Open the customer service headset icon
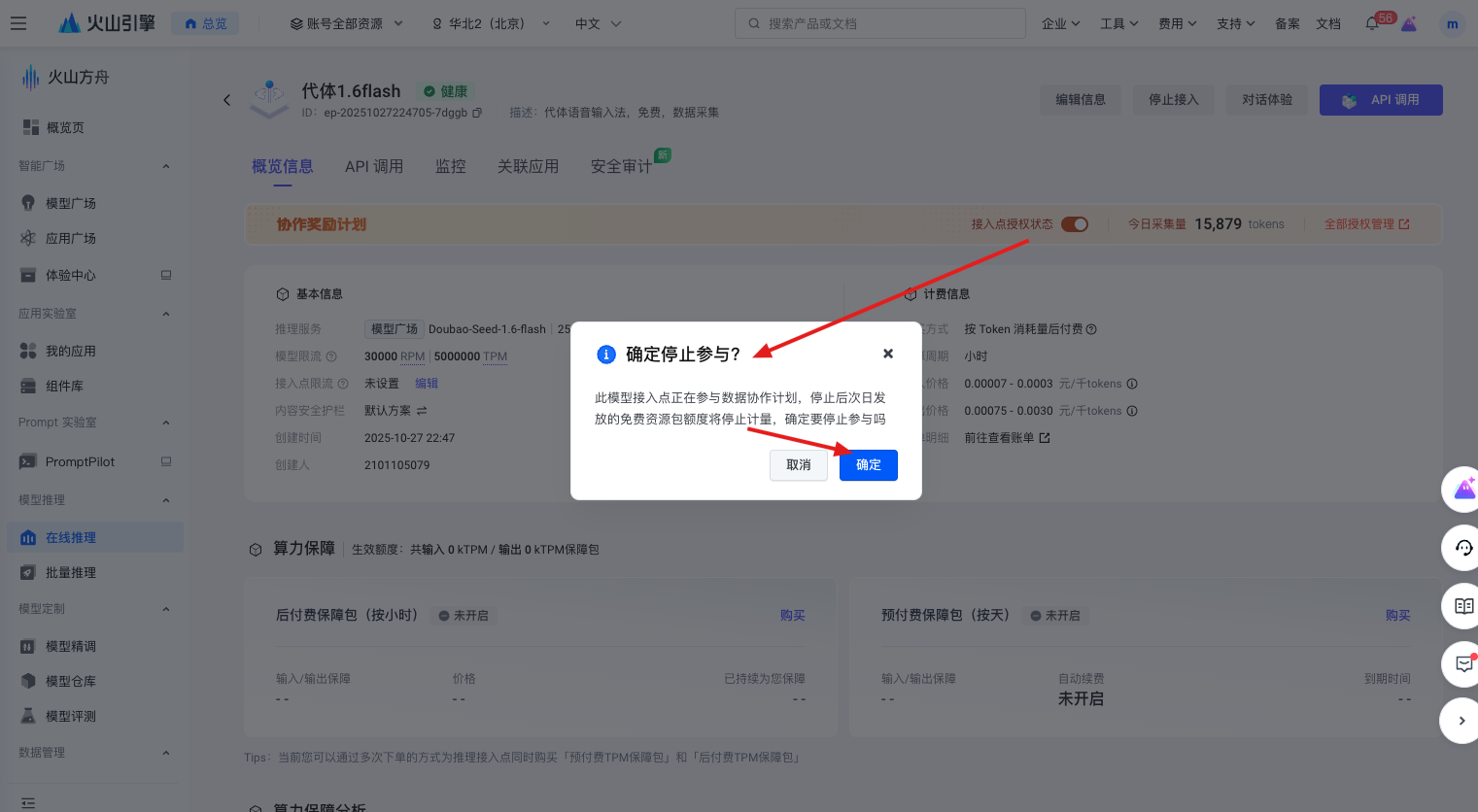The height and width of the screenshot is (812, 1478). 1463,548
